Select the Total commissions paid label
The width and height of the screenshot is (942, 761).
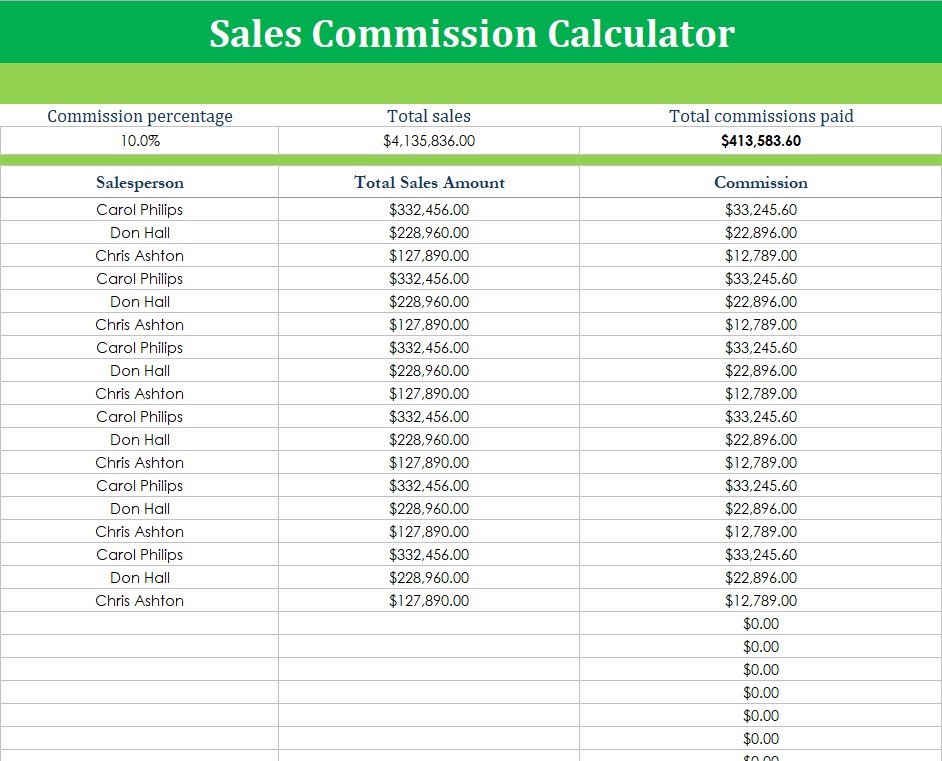[x=761, y=116]
